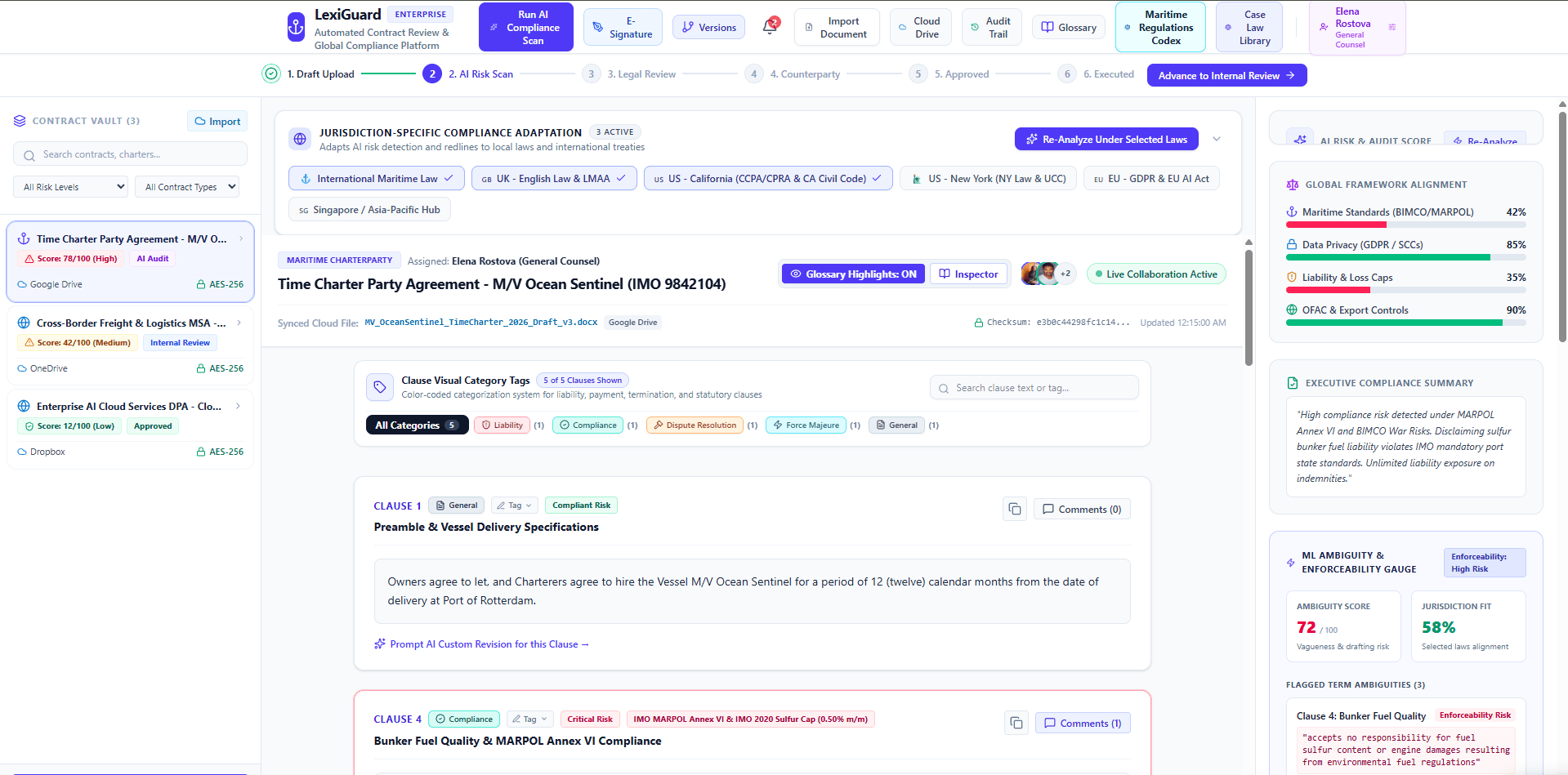The width and height of the screenshot is (1568, 775).
Task: Click Run AI Compliance Scan
Action: pos(525,27)
